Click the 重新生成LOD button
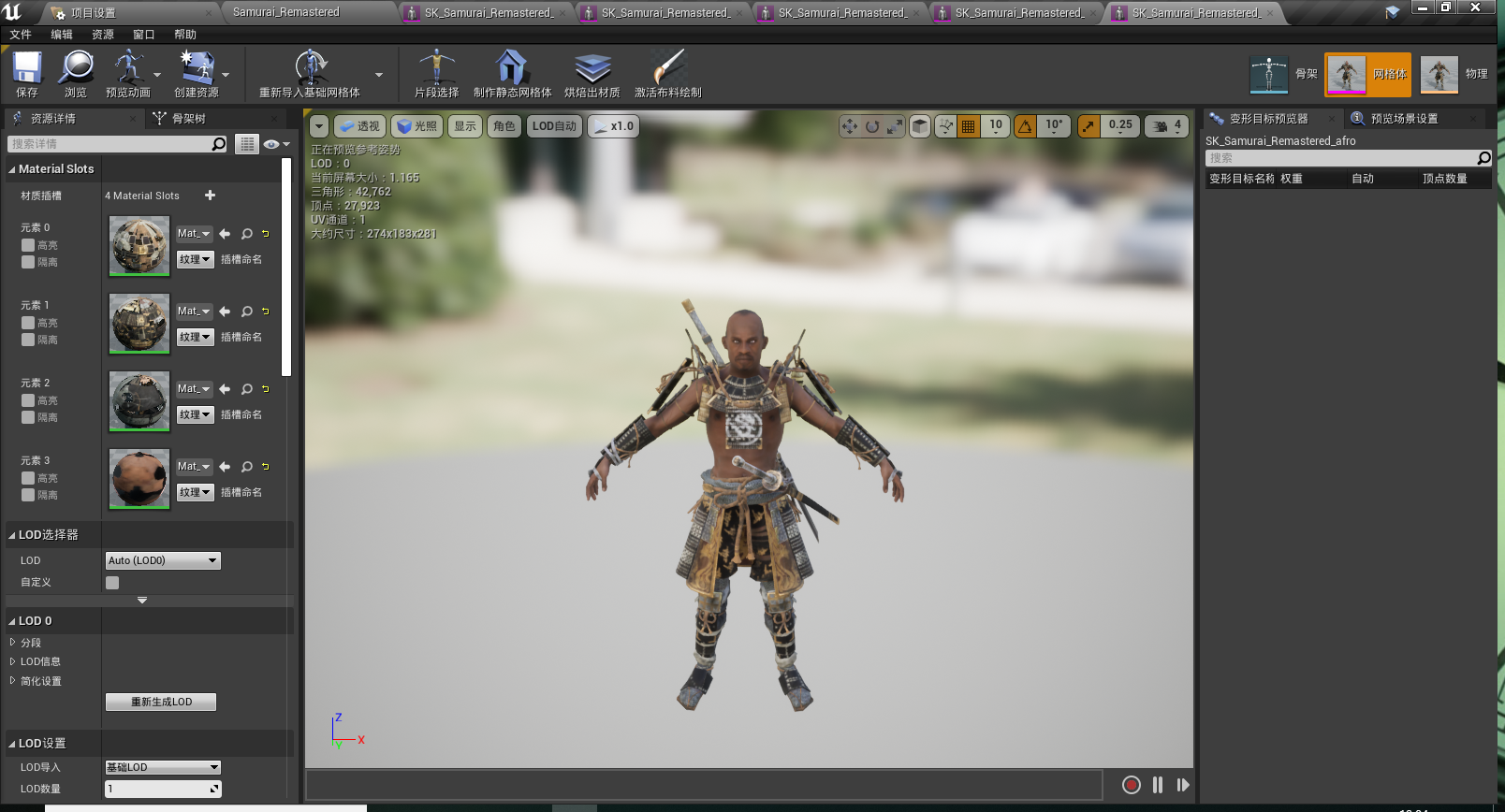Viewport: 1505px width, 812px height. click(x=161, y=702)
